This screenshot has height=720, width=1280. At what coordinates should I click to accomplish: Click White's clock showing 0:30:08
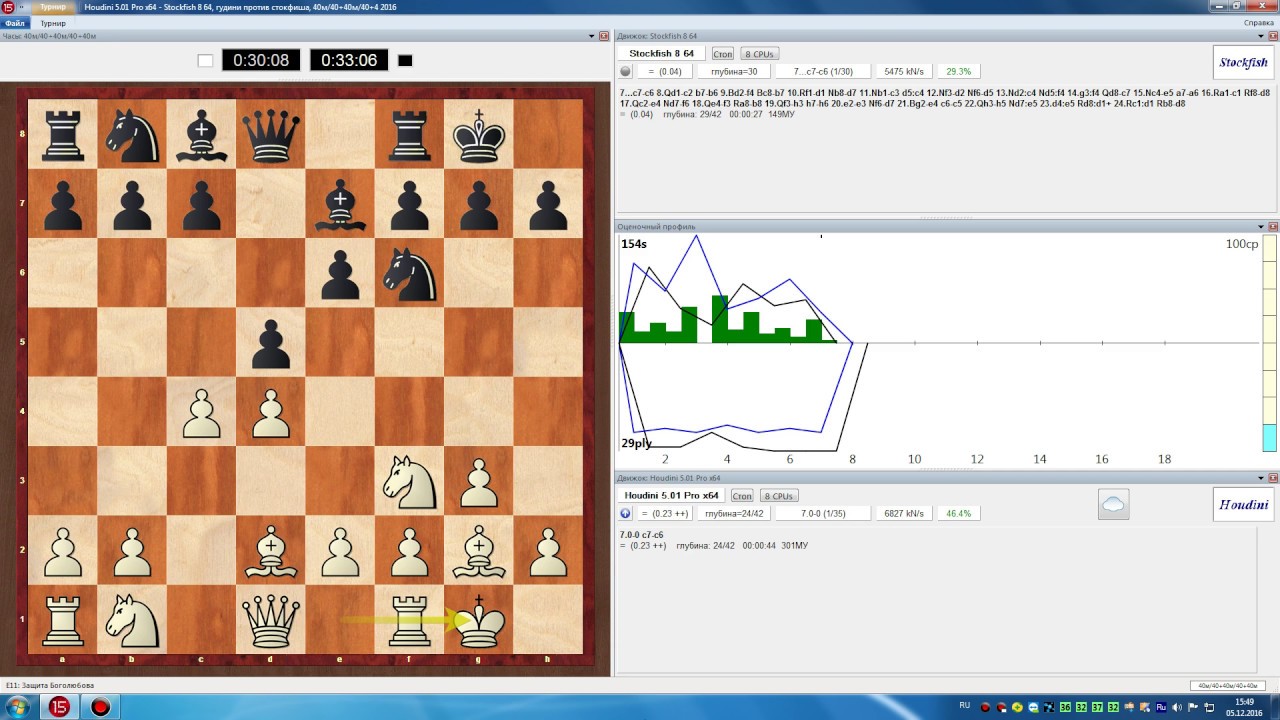click(x=261, y=60)
